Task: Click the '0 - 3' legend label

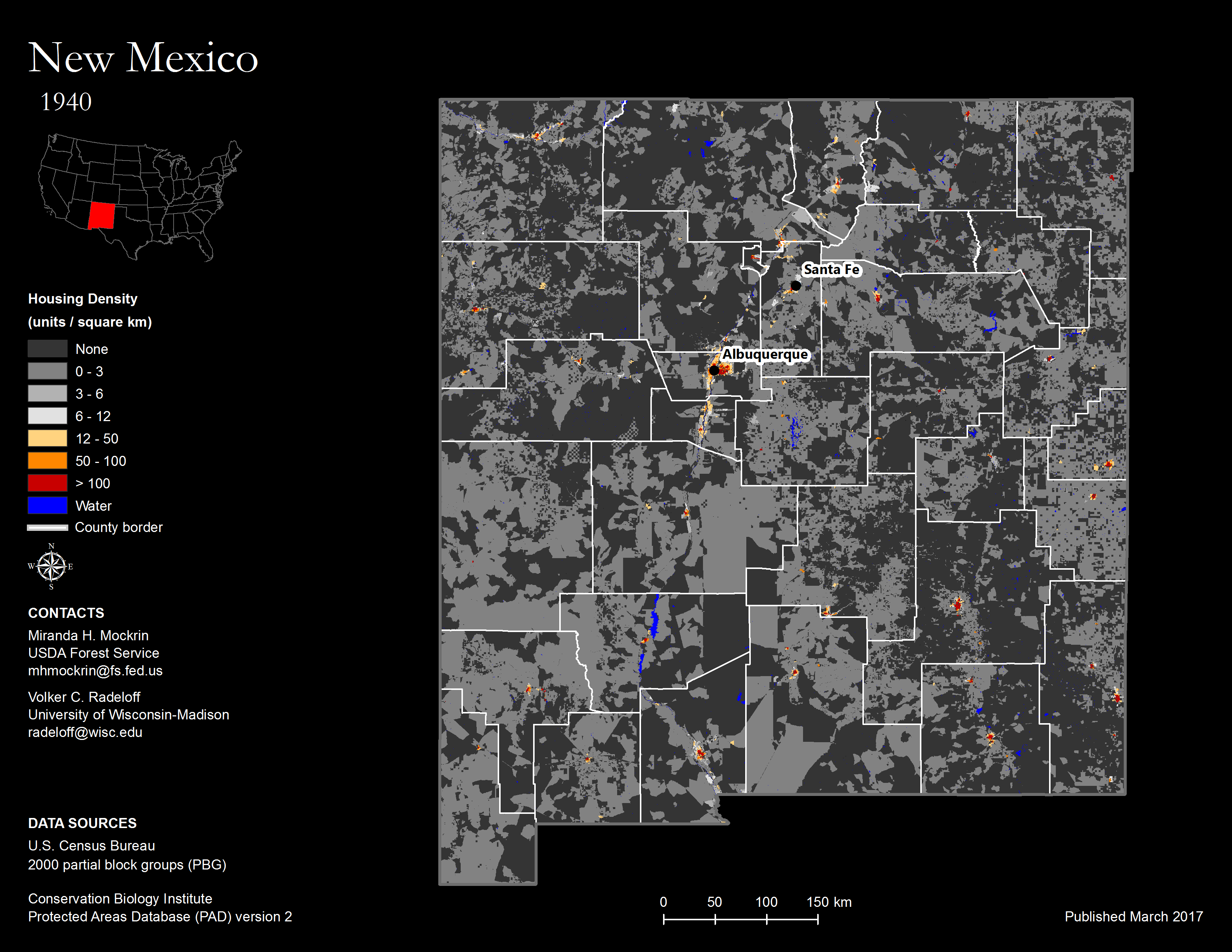Action: point(90,372)
